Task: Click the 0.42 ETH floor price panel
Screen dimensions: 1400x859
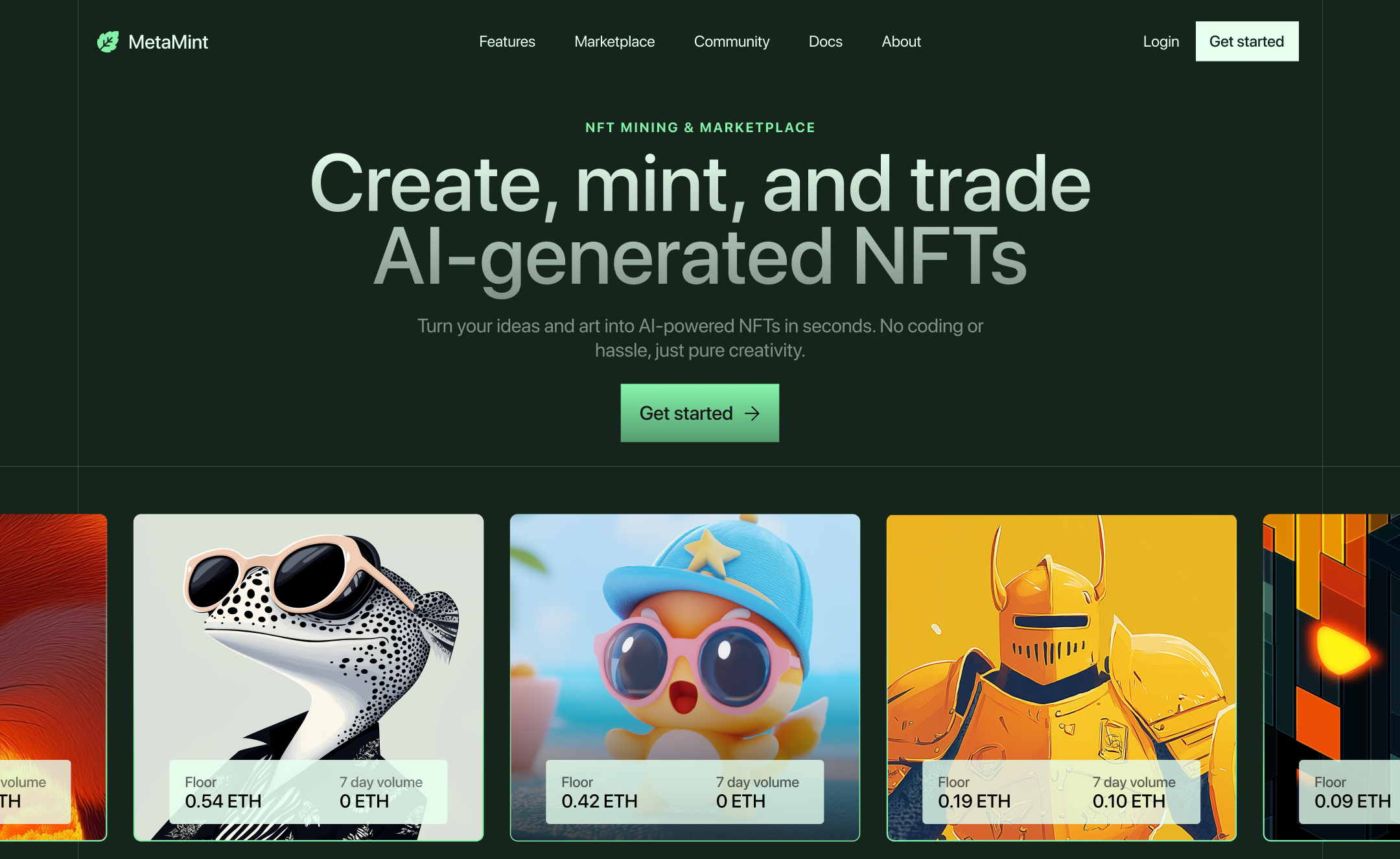Action: click(685, 792)
